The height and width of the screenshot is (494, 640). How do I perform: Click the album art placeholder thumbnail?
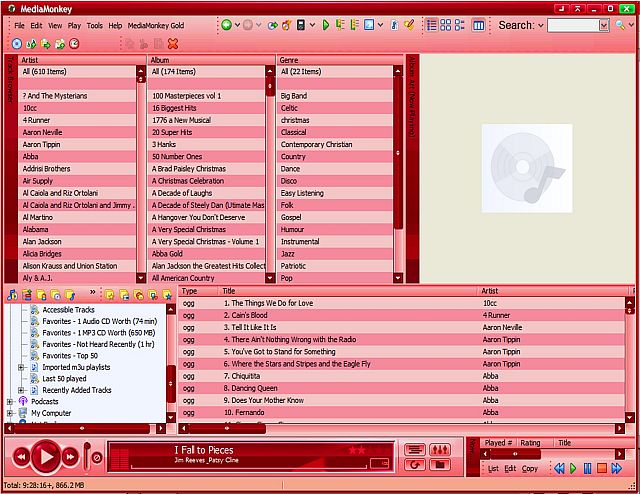coord(527,168)
